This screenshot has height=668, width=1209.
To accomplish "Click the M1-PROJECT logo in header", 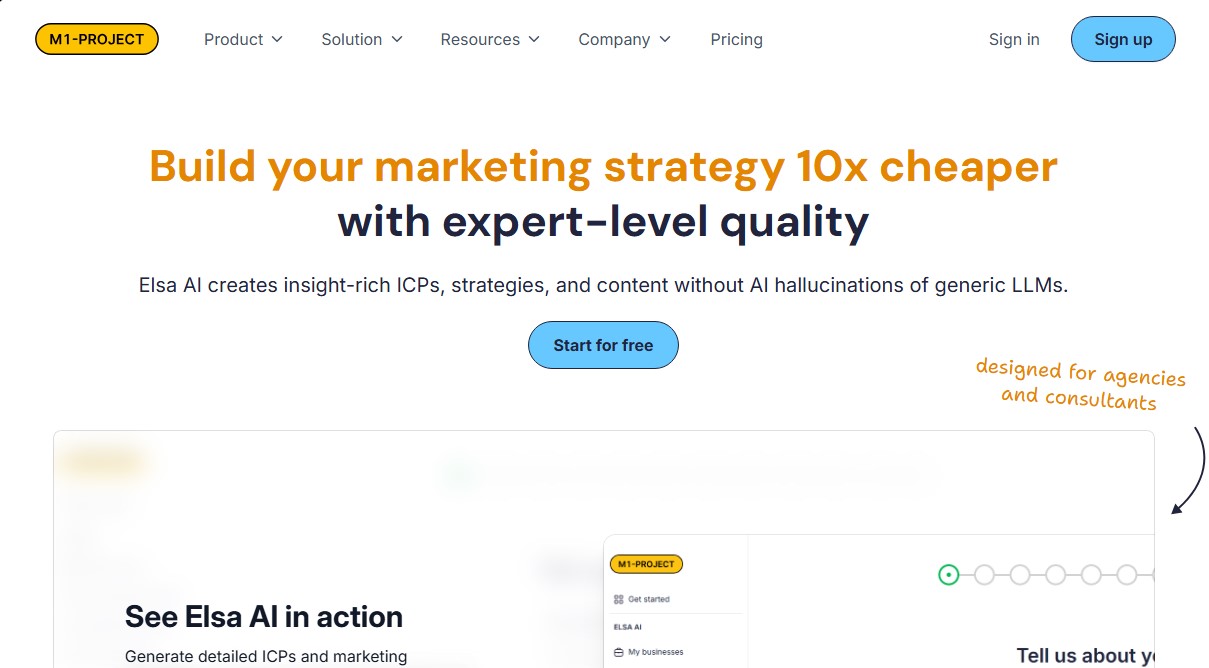I will 97,39.
